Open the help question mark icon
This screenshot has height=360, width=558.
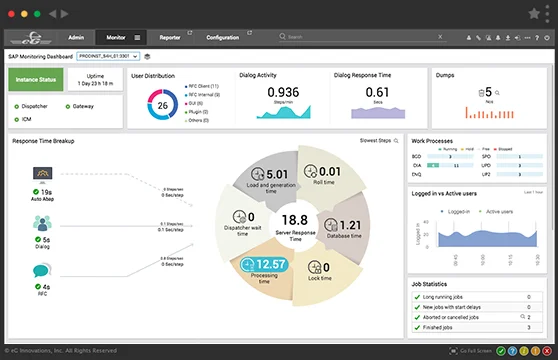(x=537, y=37)
